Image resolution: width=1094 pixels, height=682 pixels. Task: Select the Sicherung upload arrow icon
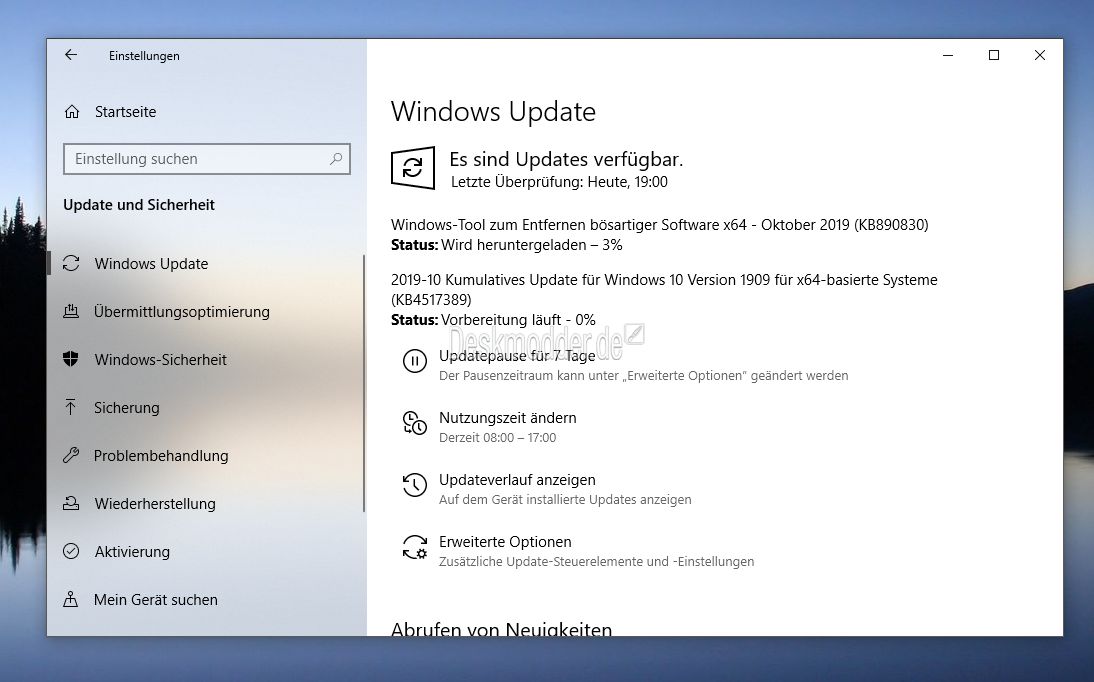point(70,407)
